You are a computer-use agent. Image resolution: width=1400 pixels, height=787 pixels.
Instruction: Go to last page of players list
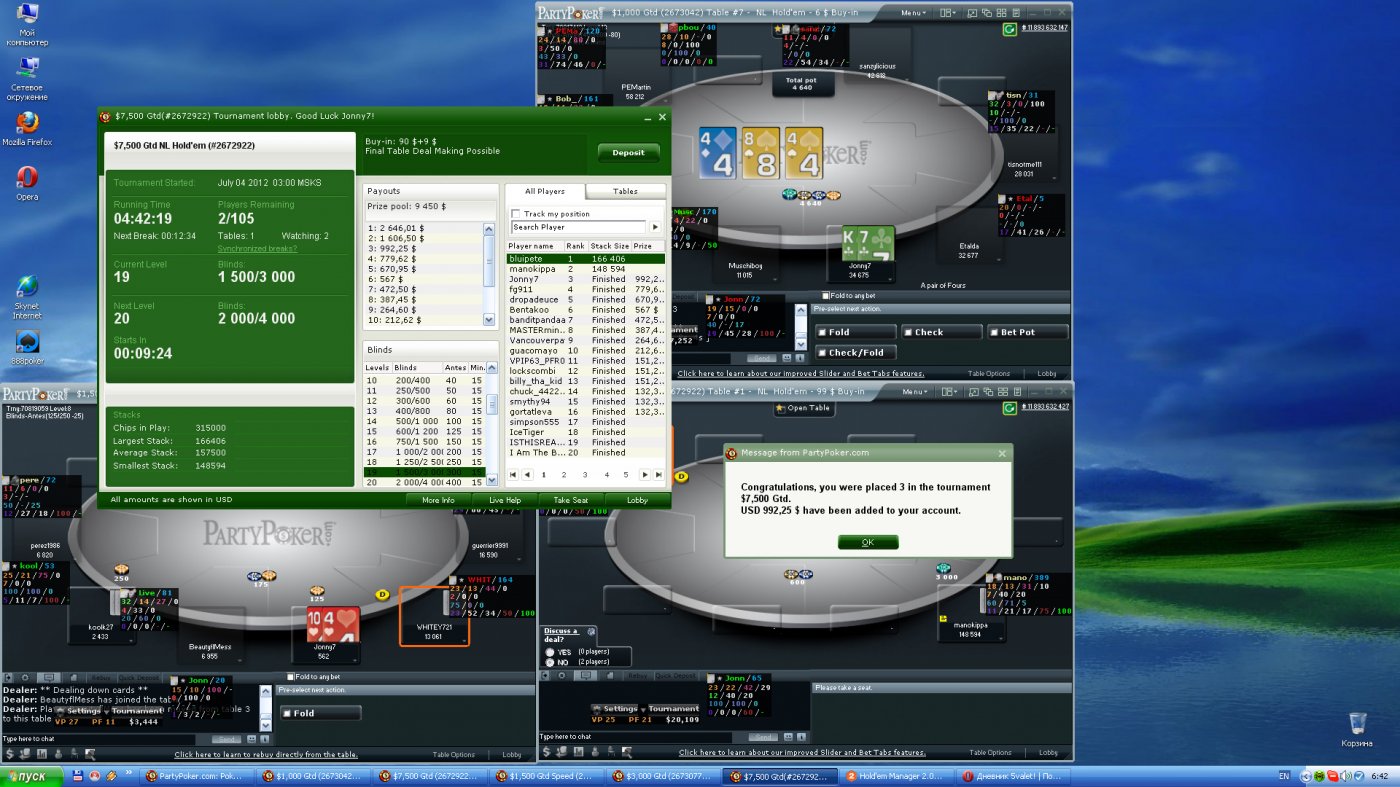658,475
